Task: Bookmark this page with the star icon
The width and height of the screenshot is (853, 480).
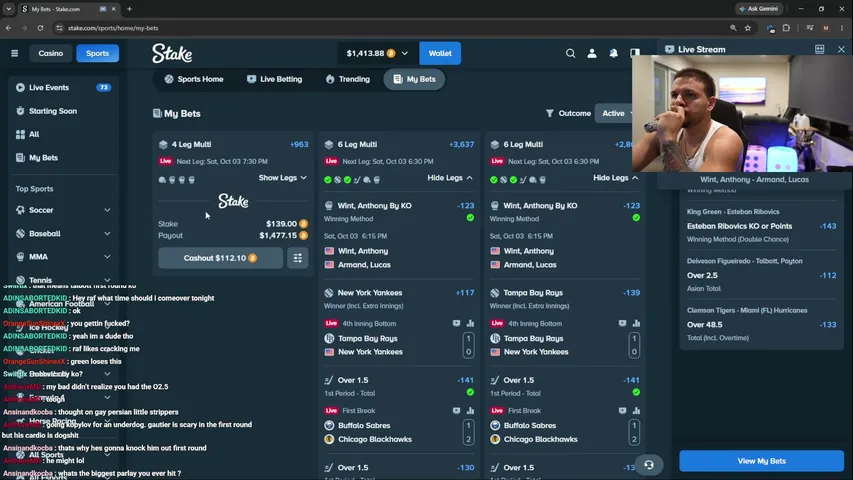Action: click(x=748, y=28)
